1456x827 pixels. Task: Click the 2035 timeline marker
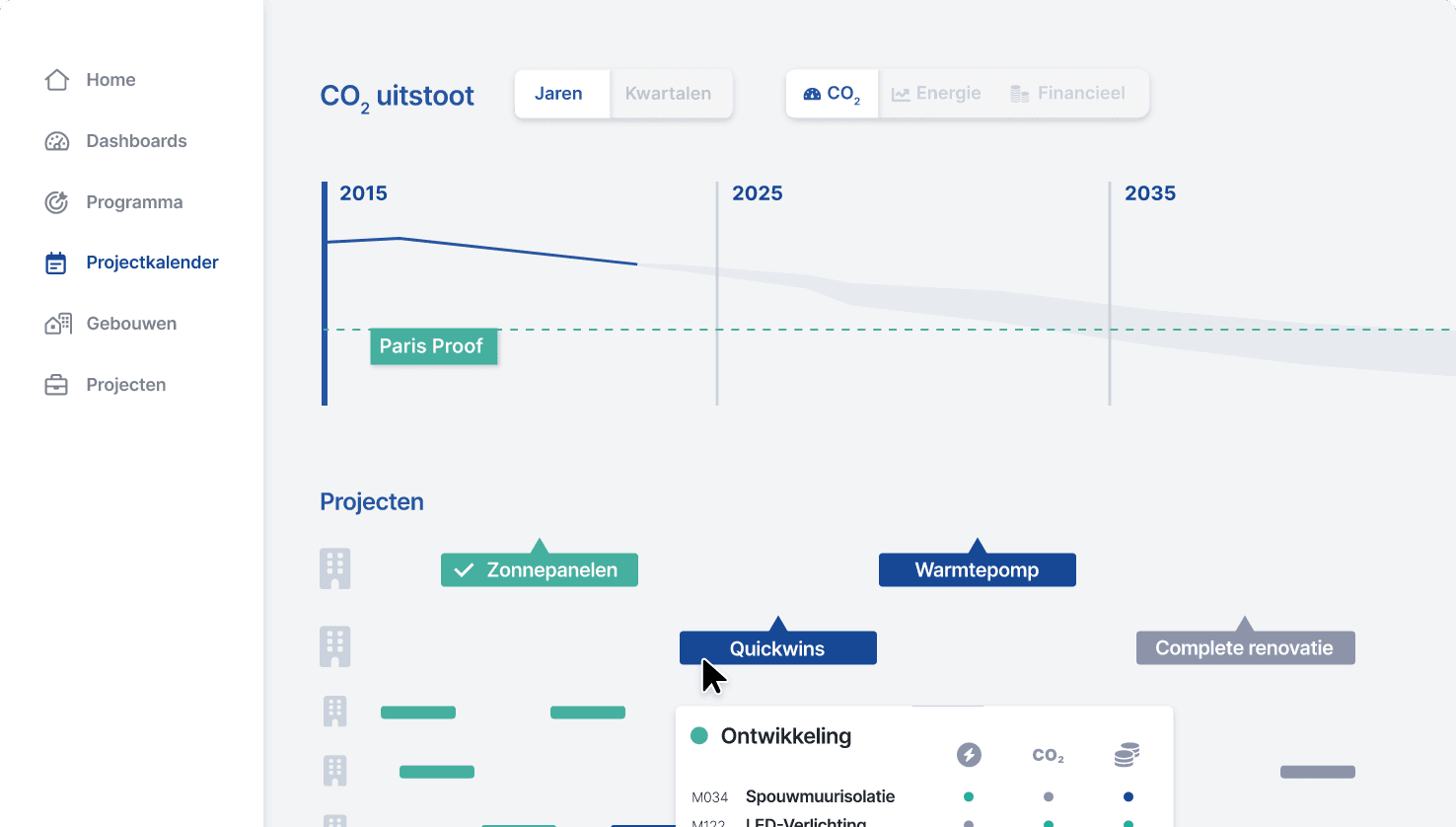tap(1150, 193)
